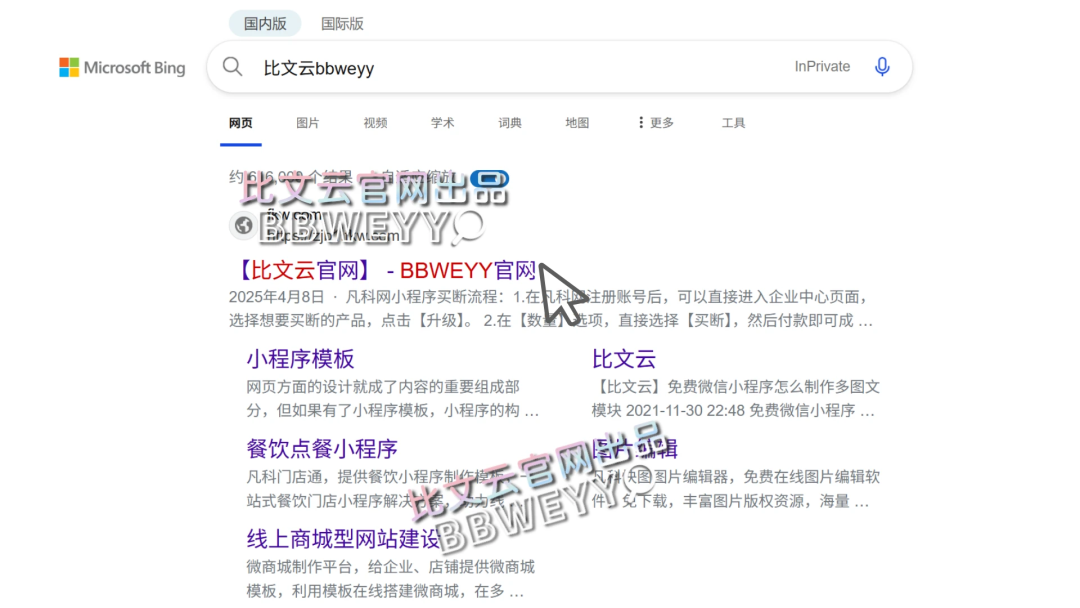Switch to the 词典 tab
The height and width of the screenshot is (608, 1080).
pos(509,122)
